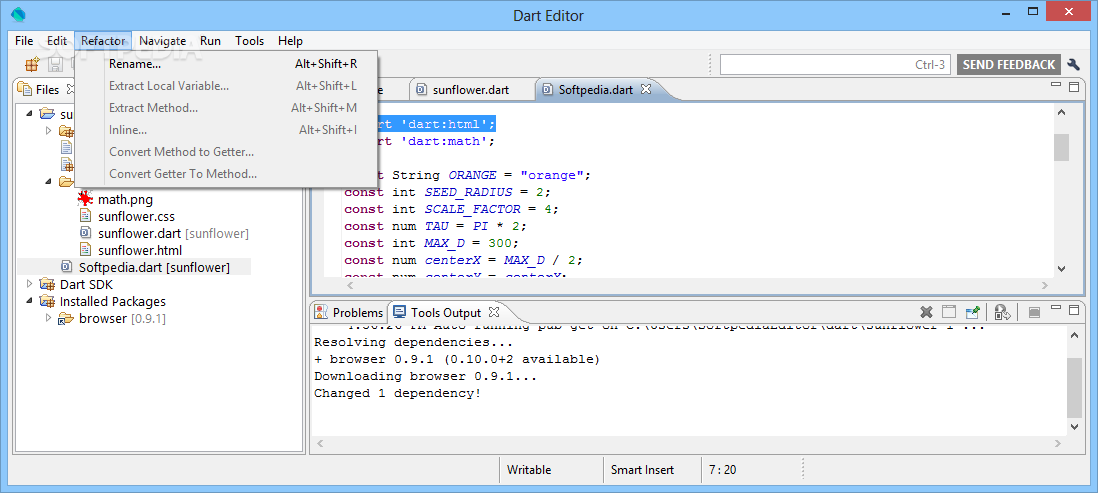The width and height of the screenshot is (1098, 493).
Task: Close the open Refactor menu via its title
Action: click(103, 41)
